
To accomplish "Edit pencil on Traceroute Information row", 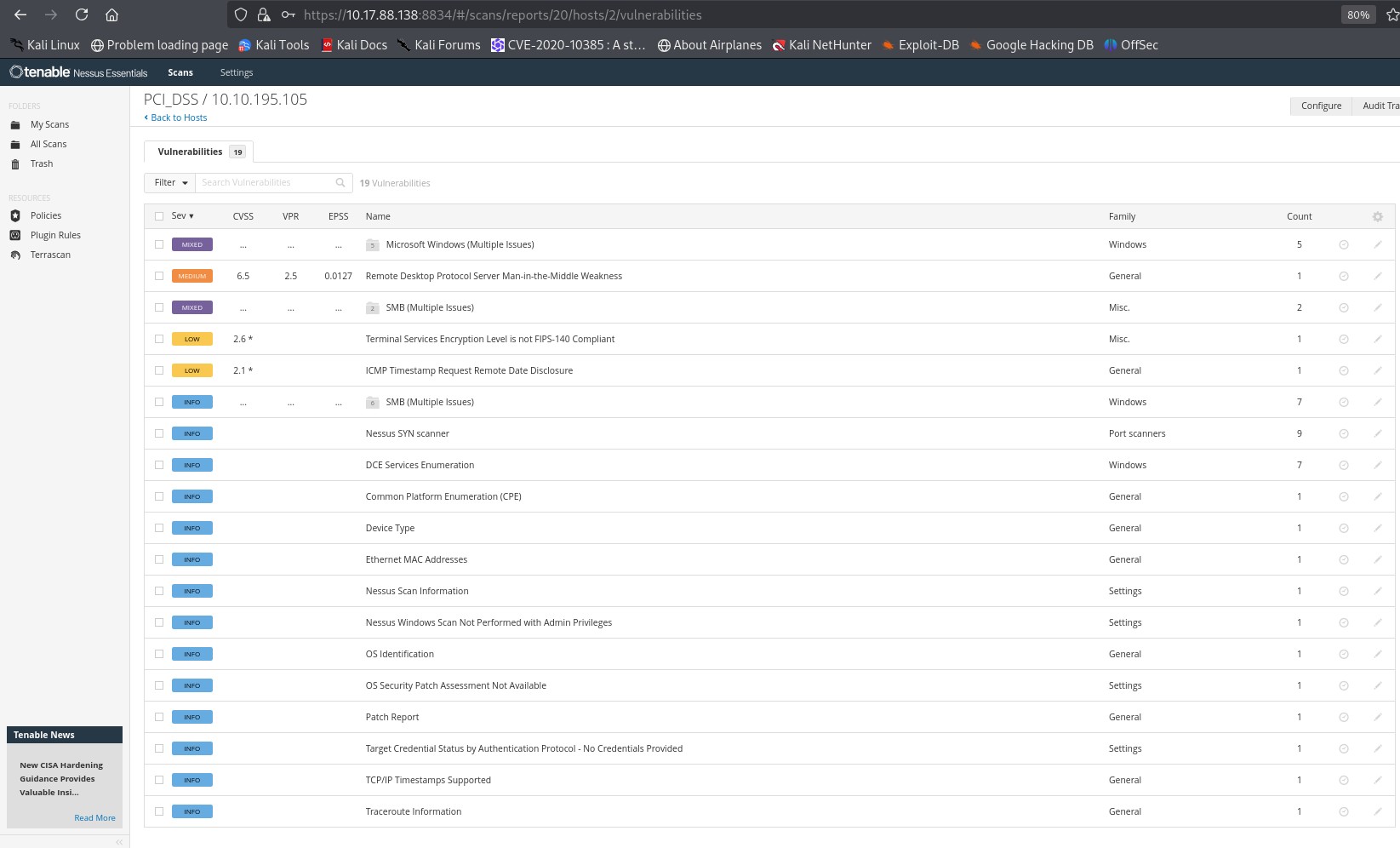I will coord(1378,811).
